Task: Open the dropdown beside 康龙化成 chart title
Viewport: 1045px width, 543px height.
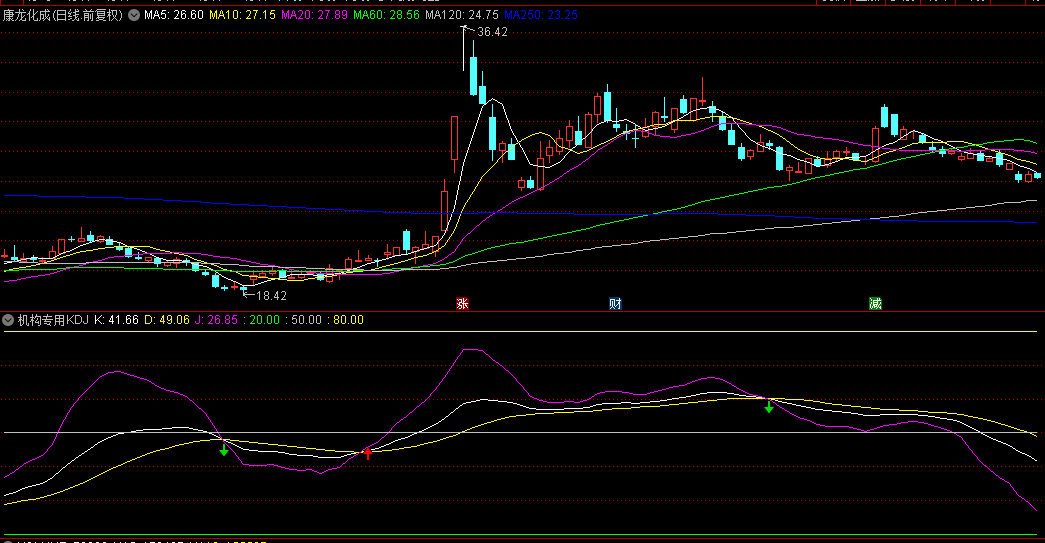Action: point(134,15)
